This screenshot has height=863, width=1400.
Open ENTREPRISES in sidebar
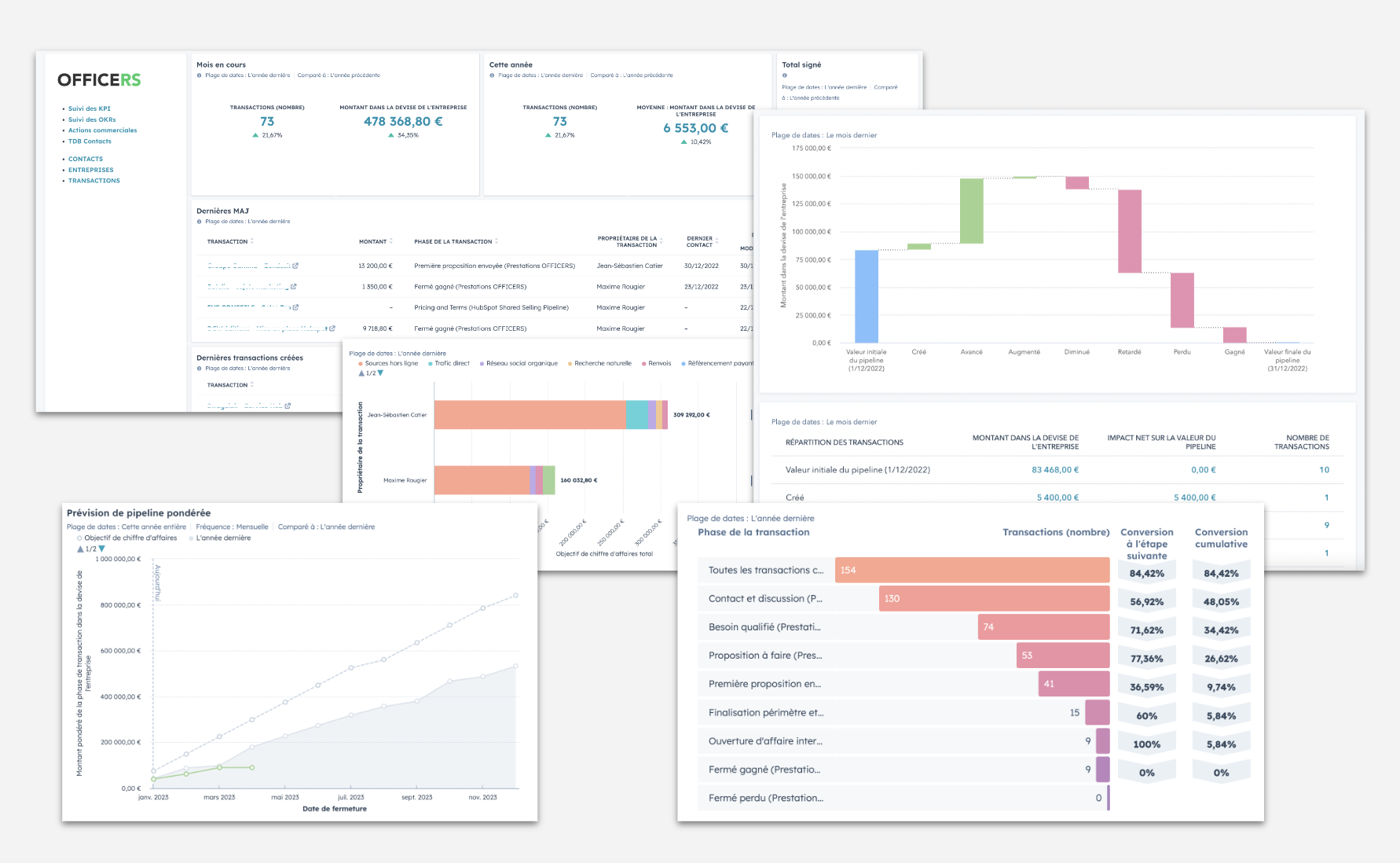tap(90, 170)
